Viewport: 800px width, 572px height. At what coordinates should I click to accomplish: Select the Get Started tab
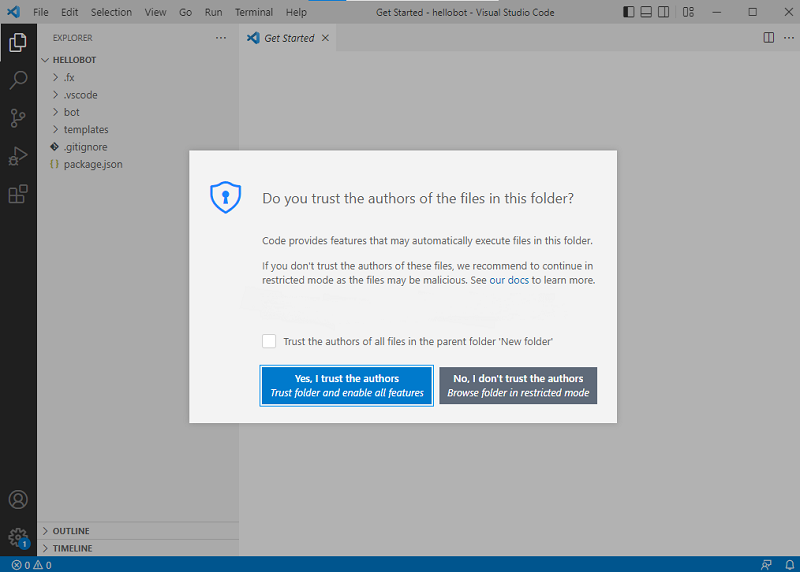pos(287,38)
